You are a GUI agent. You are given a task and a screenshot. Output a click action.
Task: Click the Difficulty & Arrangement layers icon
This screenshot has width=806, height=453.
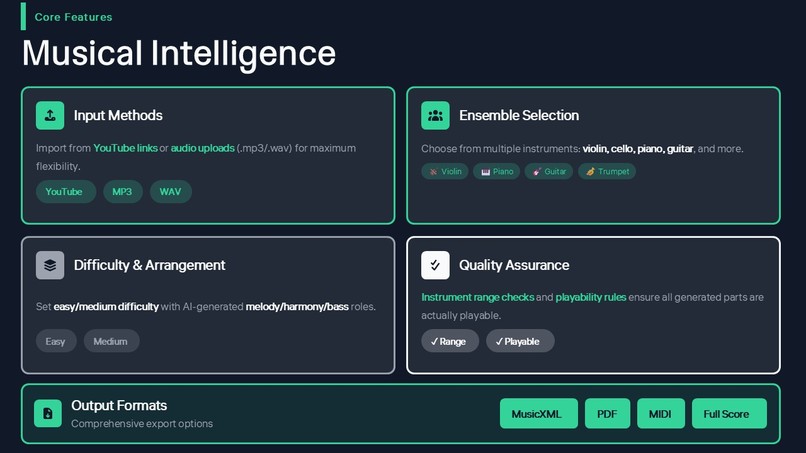[50, 265]
